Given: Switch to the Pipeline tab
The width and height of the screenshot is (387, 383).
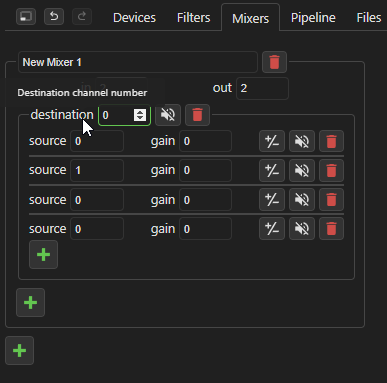Looking at the screenshot, I should point(313,18).
